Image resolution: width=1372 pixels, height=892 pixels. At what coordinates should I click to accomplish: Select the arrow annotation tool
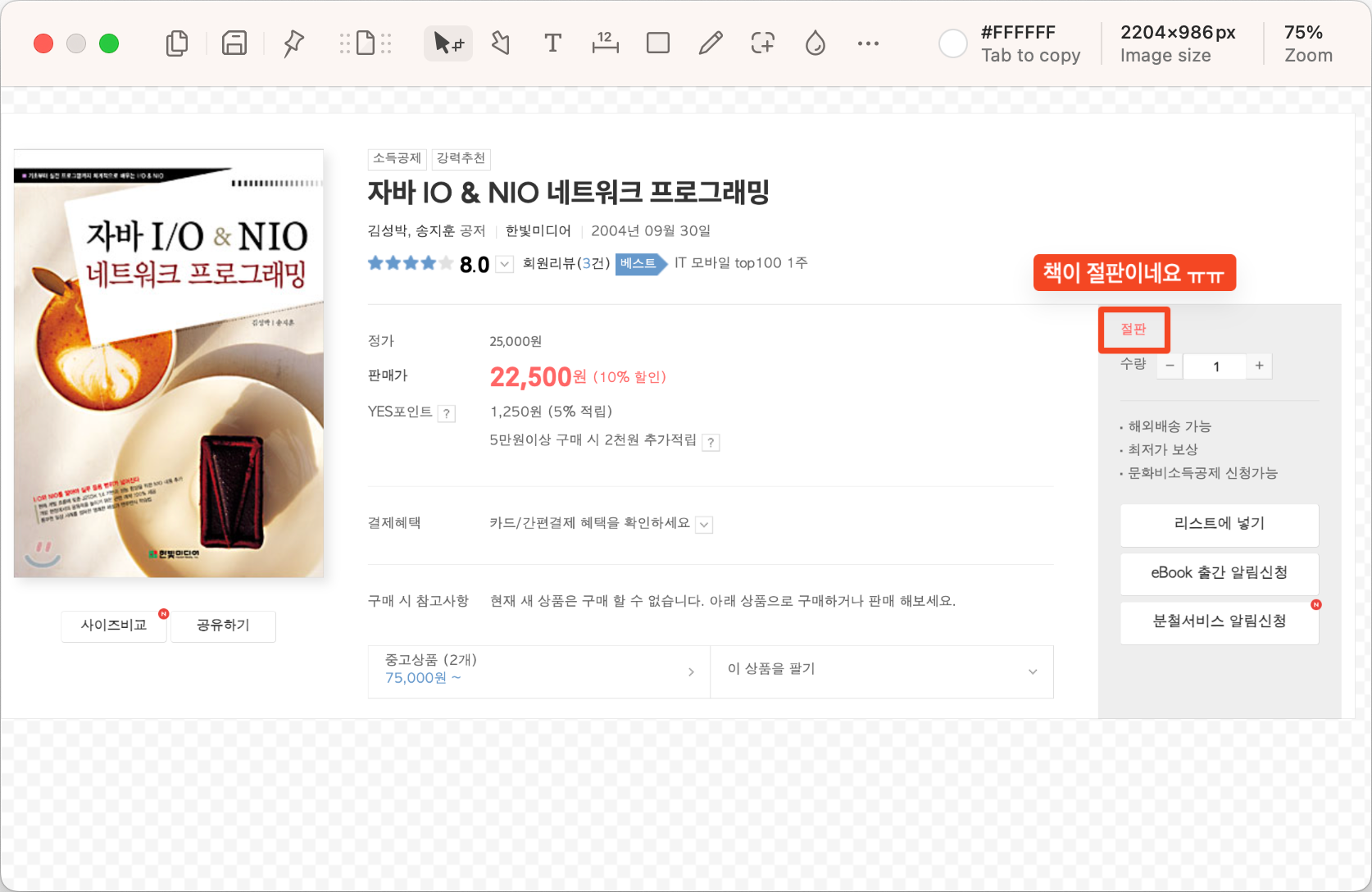tap(501, 43)
